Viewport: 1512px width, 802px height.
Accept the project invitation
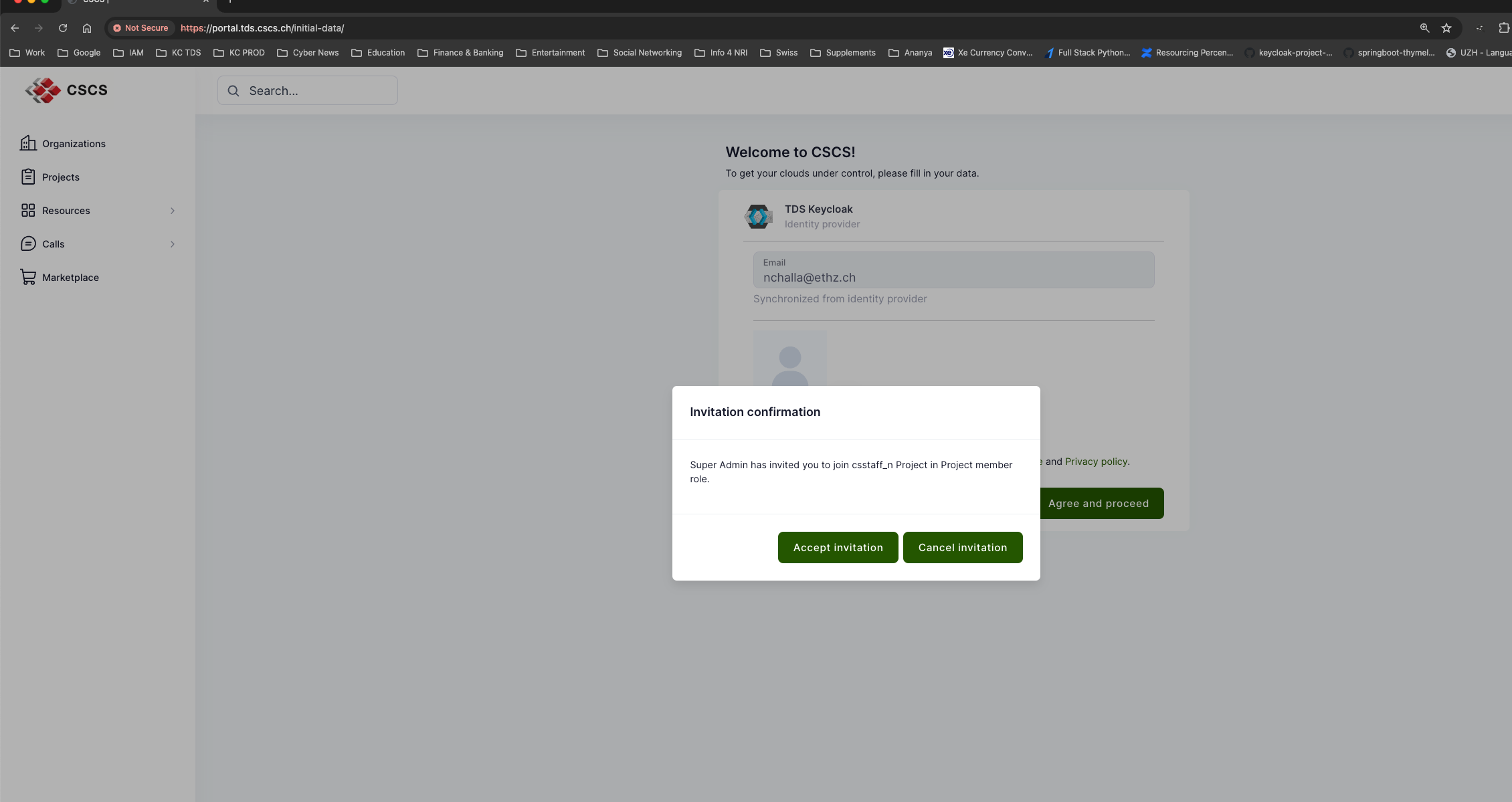pyautogui.click(x=838, y=547)
